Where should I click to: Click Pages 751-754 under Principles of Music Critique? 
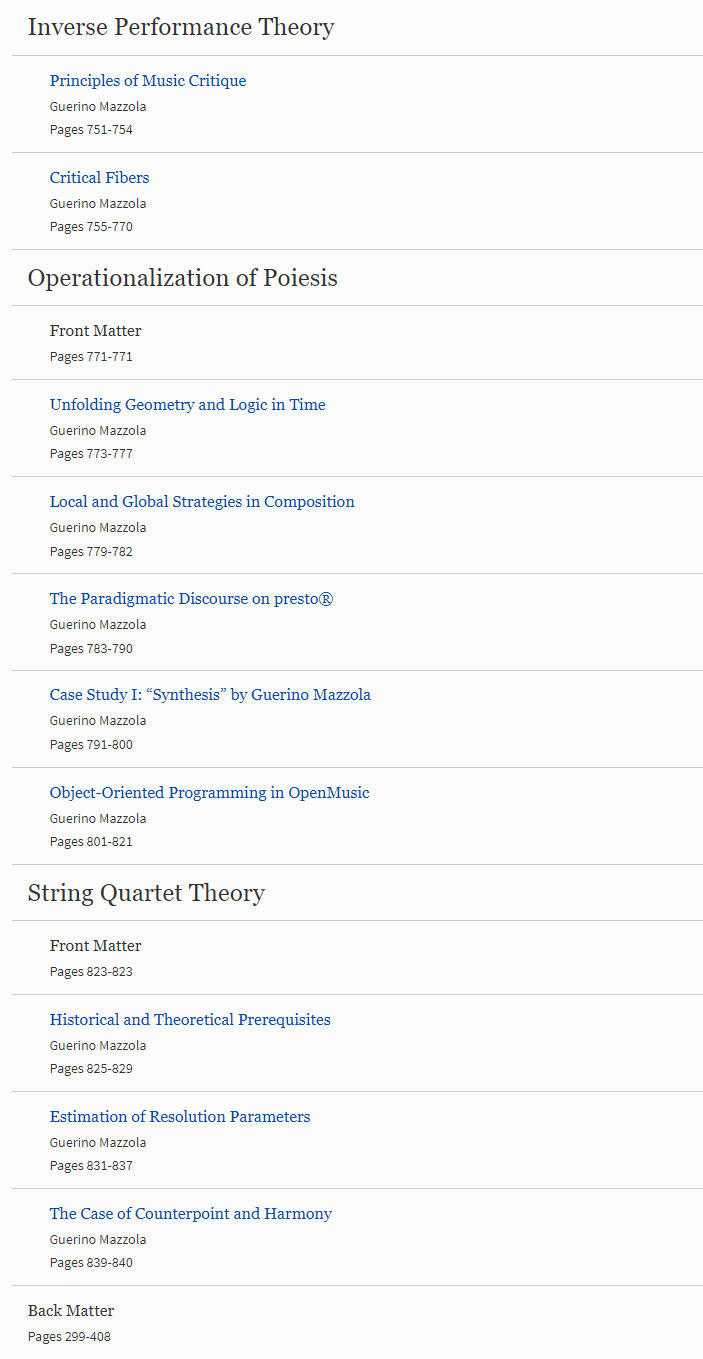[91, 129]
